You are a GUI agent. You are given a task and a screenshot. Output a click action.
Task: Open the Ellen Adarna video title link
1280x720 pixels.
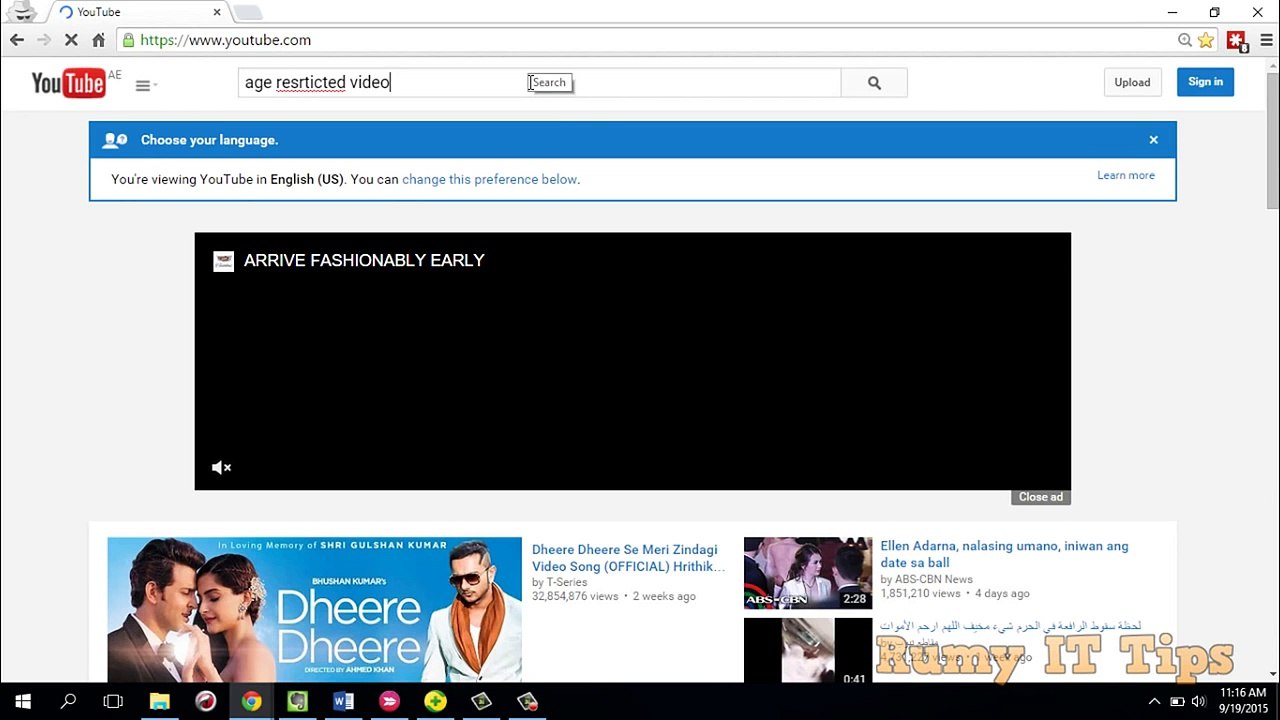pos(1004,554)
